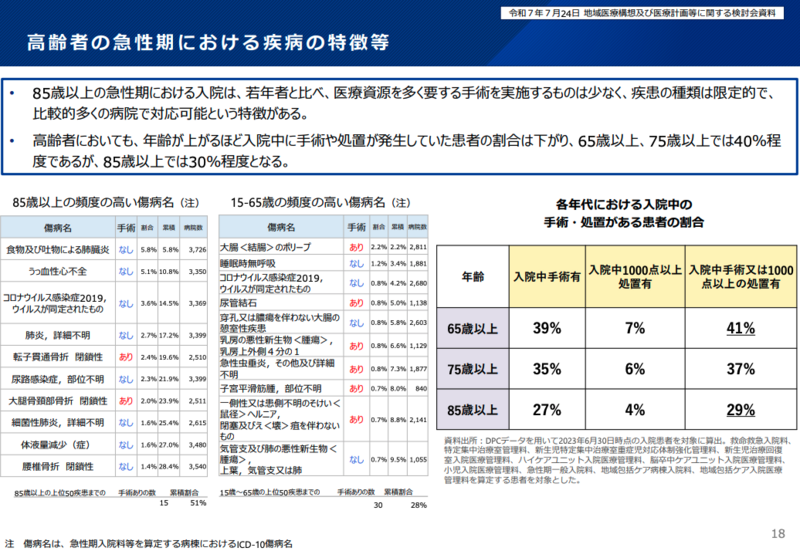Click page number 18 at bottom right
Image resolution: width=800 pixels, height=551 pixels.
pos(778,532)
